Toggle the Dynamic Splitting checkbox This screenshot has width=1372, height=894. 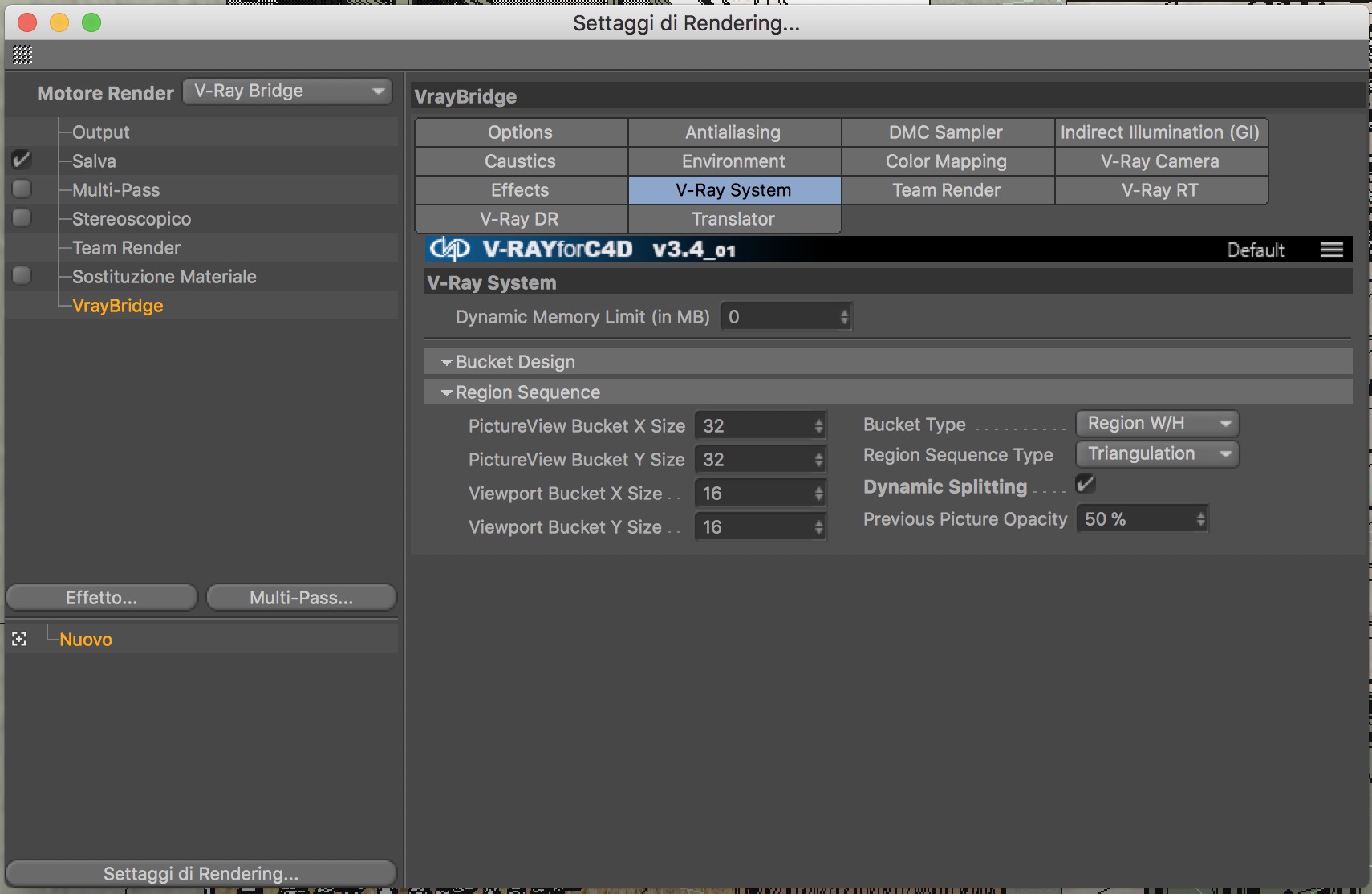1086,484
